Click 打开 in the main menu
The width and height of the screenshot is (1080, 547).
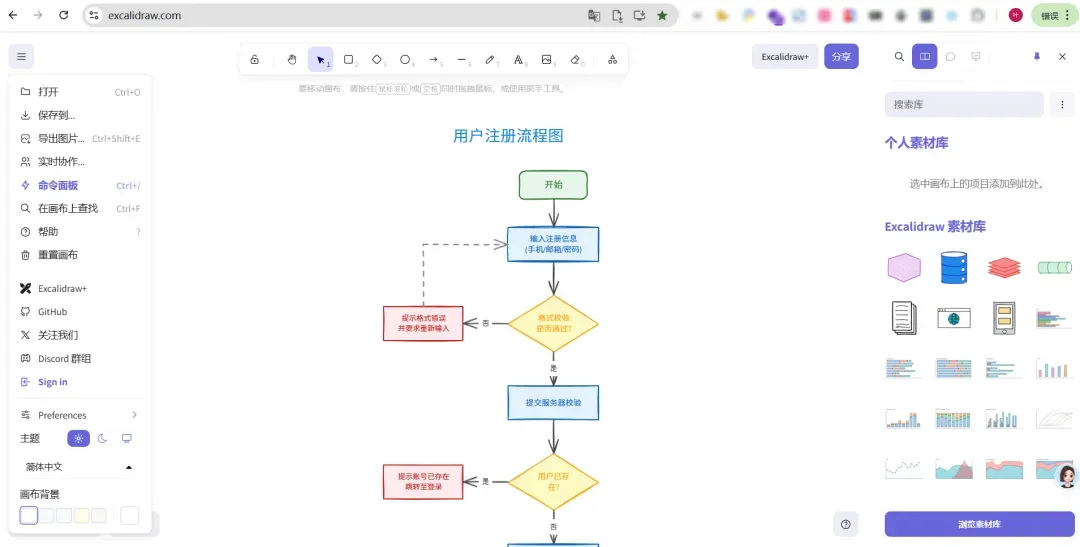(x=80, y=92)
